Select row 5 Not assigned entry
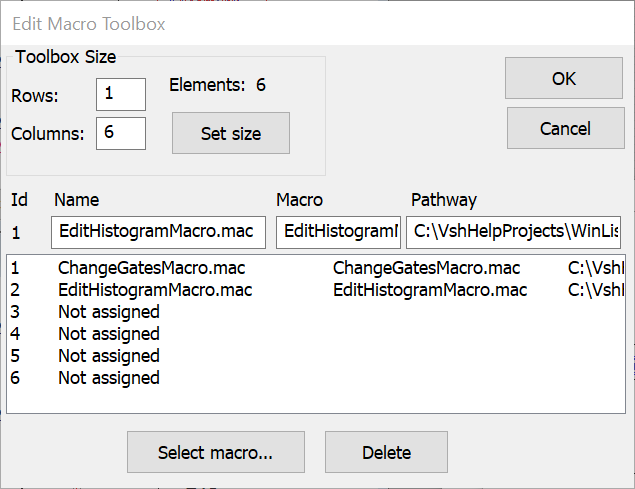 [x=109, y=356]
